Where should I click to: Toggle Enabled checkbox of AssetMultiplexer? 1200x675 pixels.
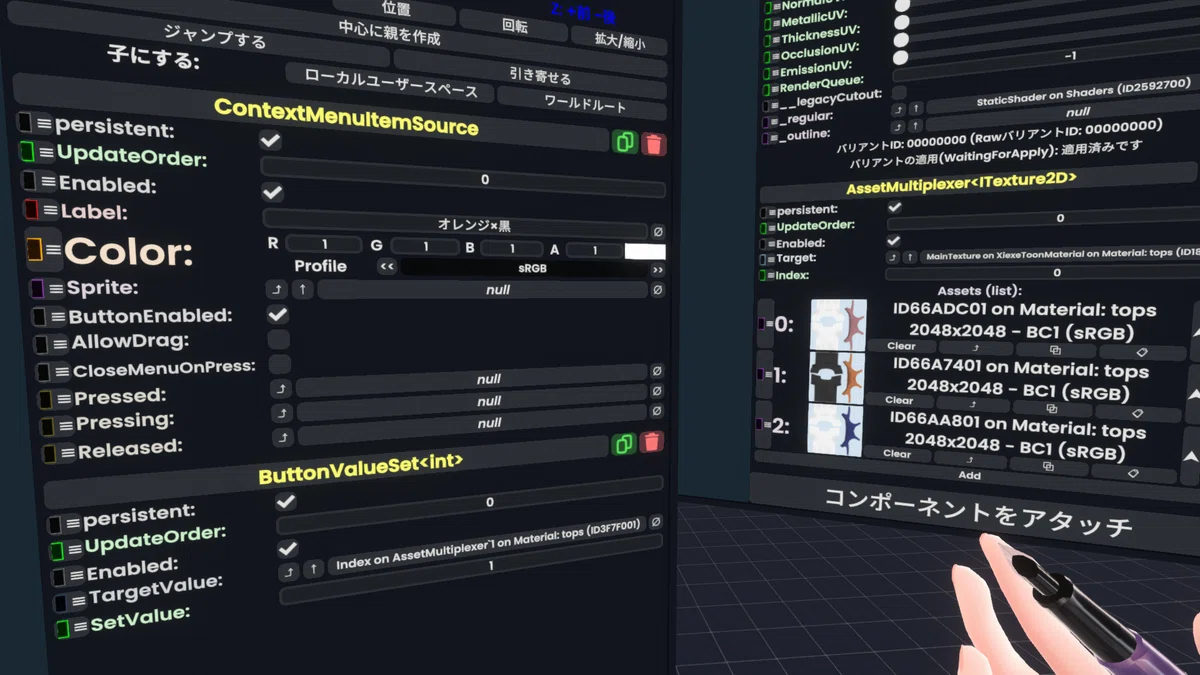click(894, 240)
